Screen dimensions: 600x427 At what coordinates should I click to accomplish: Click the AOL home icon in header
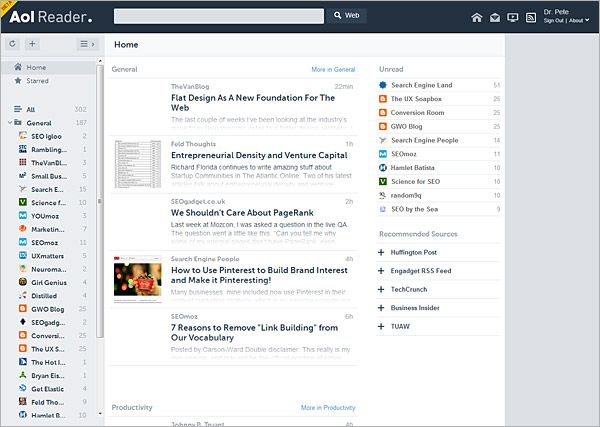tap(477, 17)
